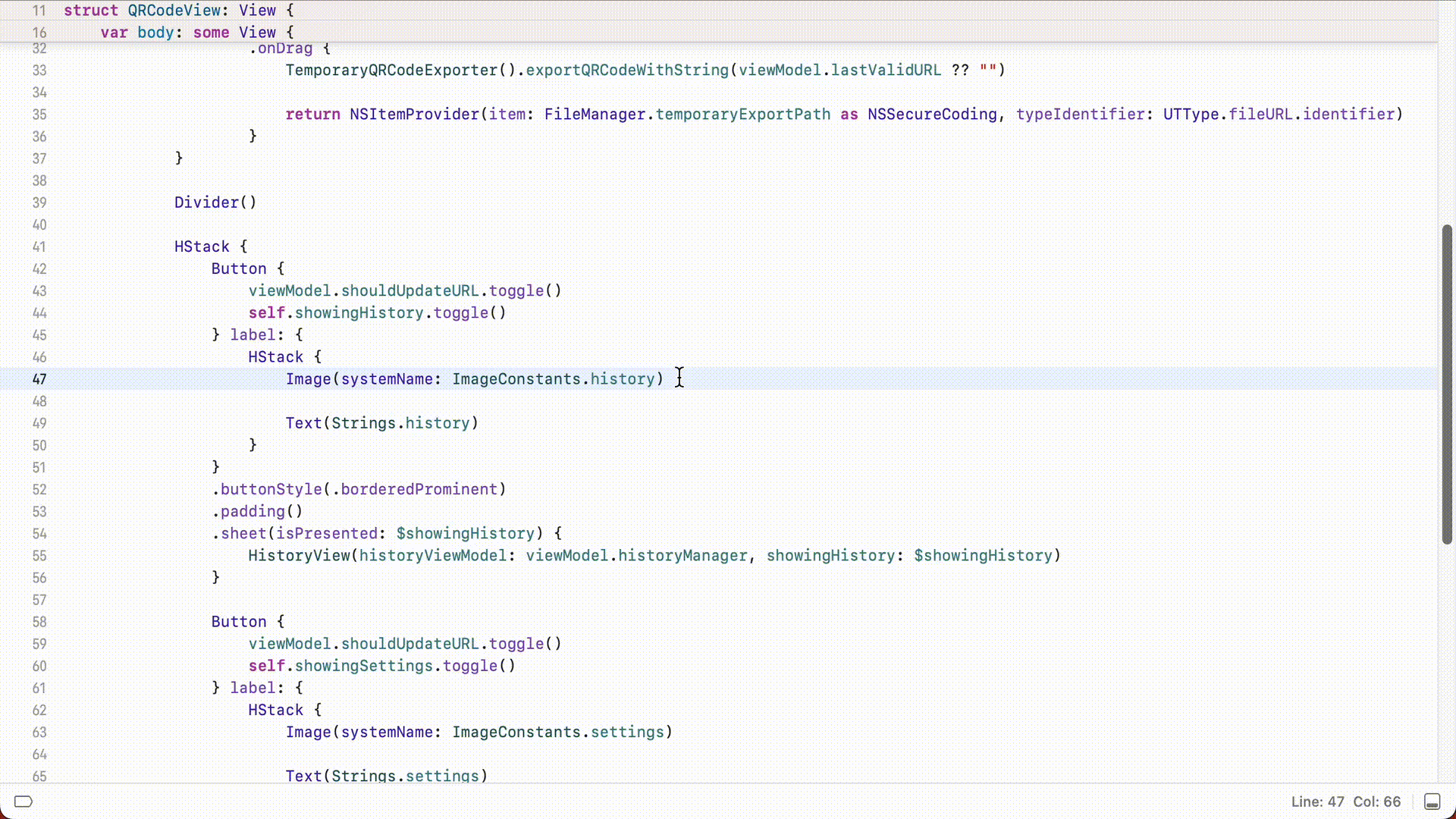Click HStack on line 46

[275, 356]
